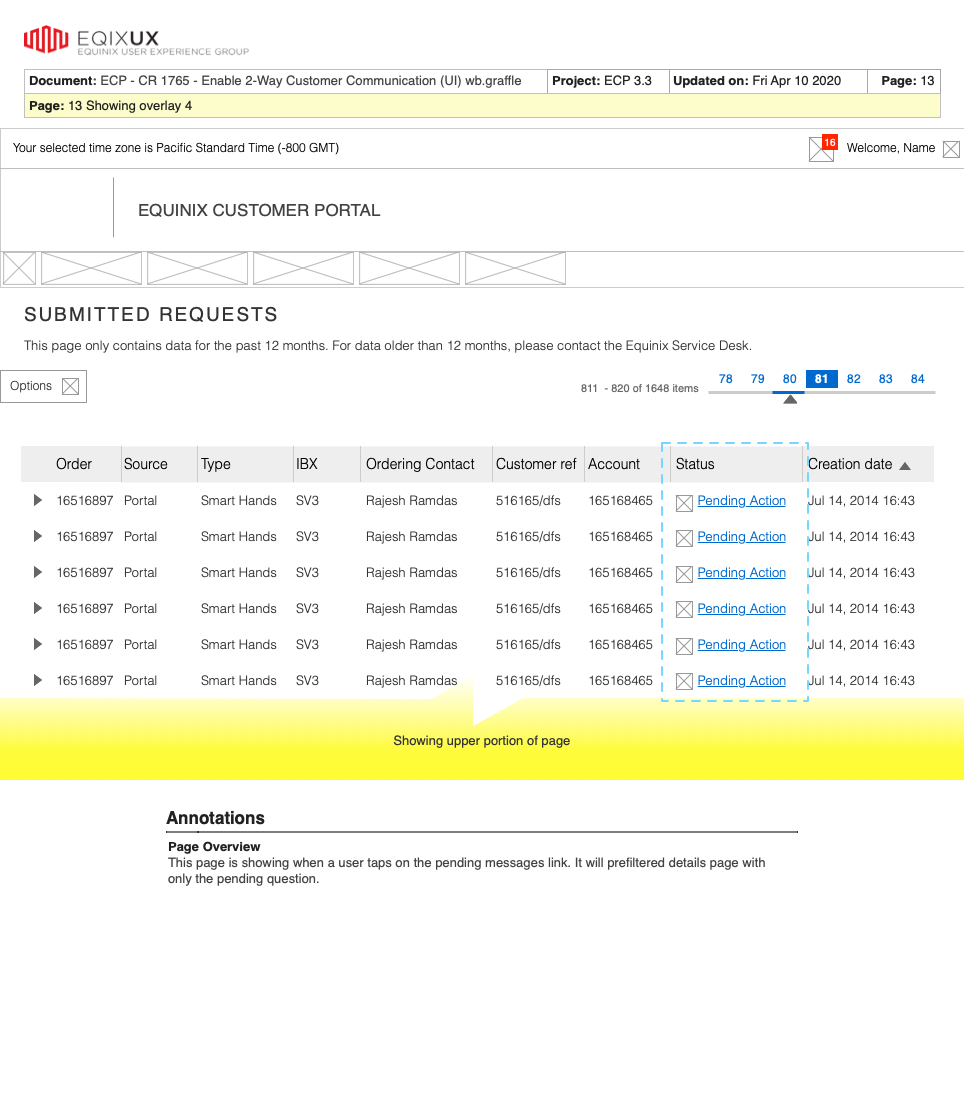Expand the sixth order 16516897 row
Screen dimensions: 964x1100
click(x=38, y=680)
